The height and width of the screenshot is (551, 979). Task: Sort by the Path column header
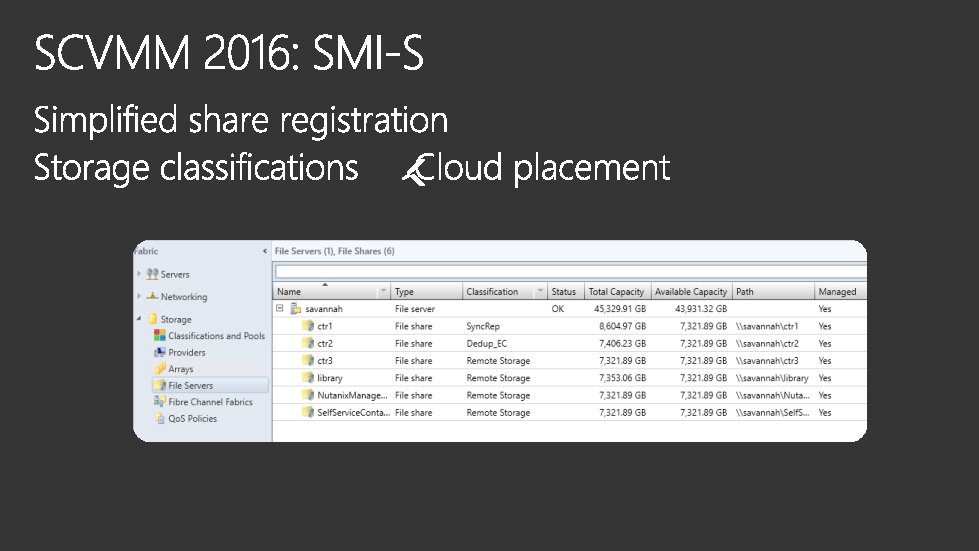coord(774,291)
